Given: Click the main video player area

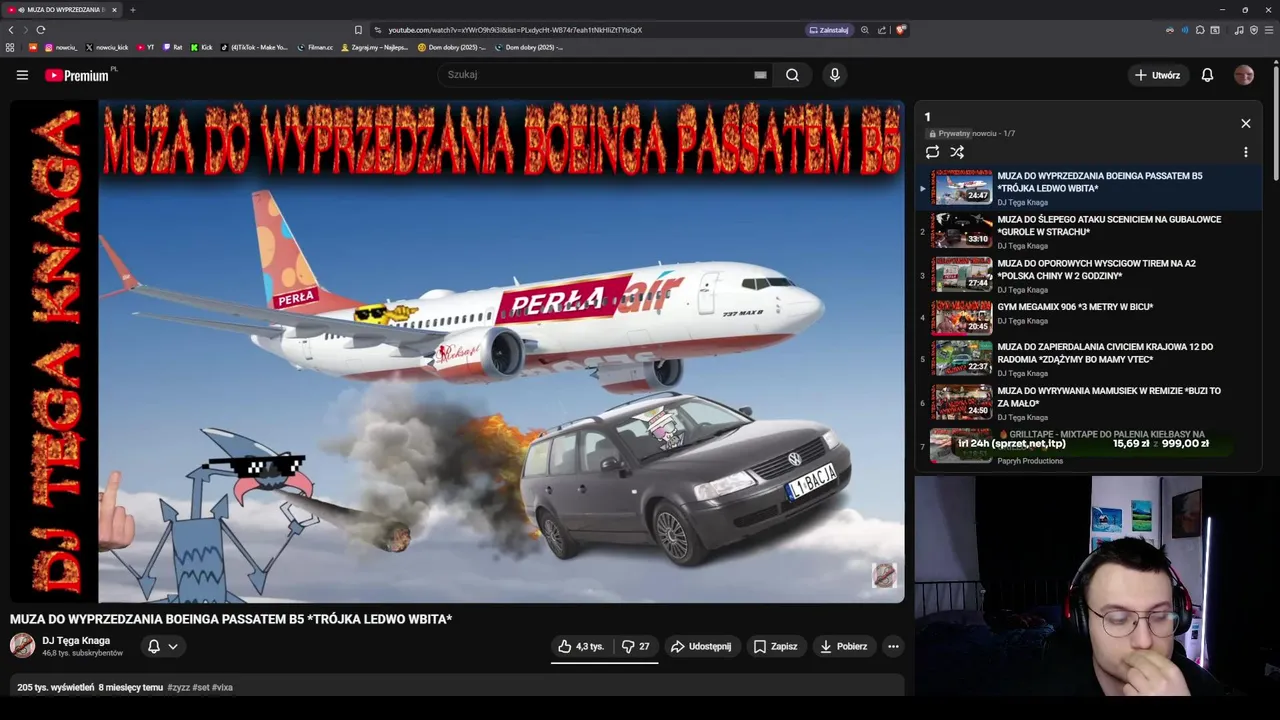Looking at the screenshot, I should point(457,352).
